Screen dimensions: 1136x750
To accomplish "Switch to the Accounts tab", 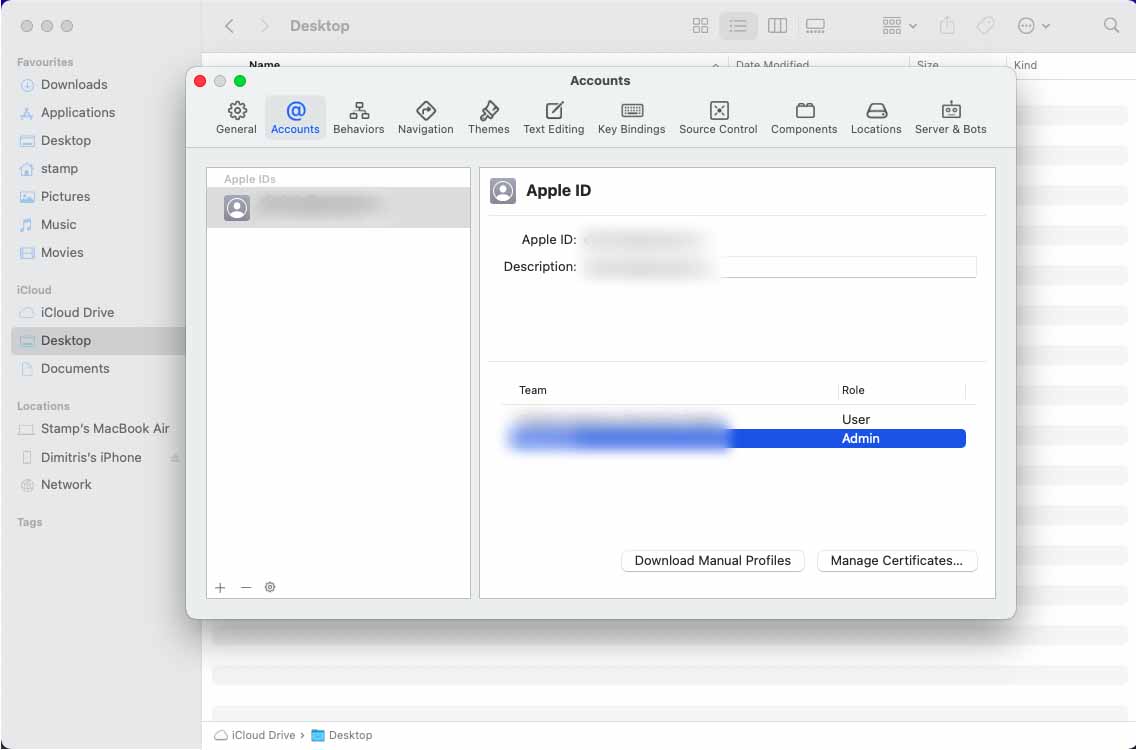I will point(295,117).
